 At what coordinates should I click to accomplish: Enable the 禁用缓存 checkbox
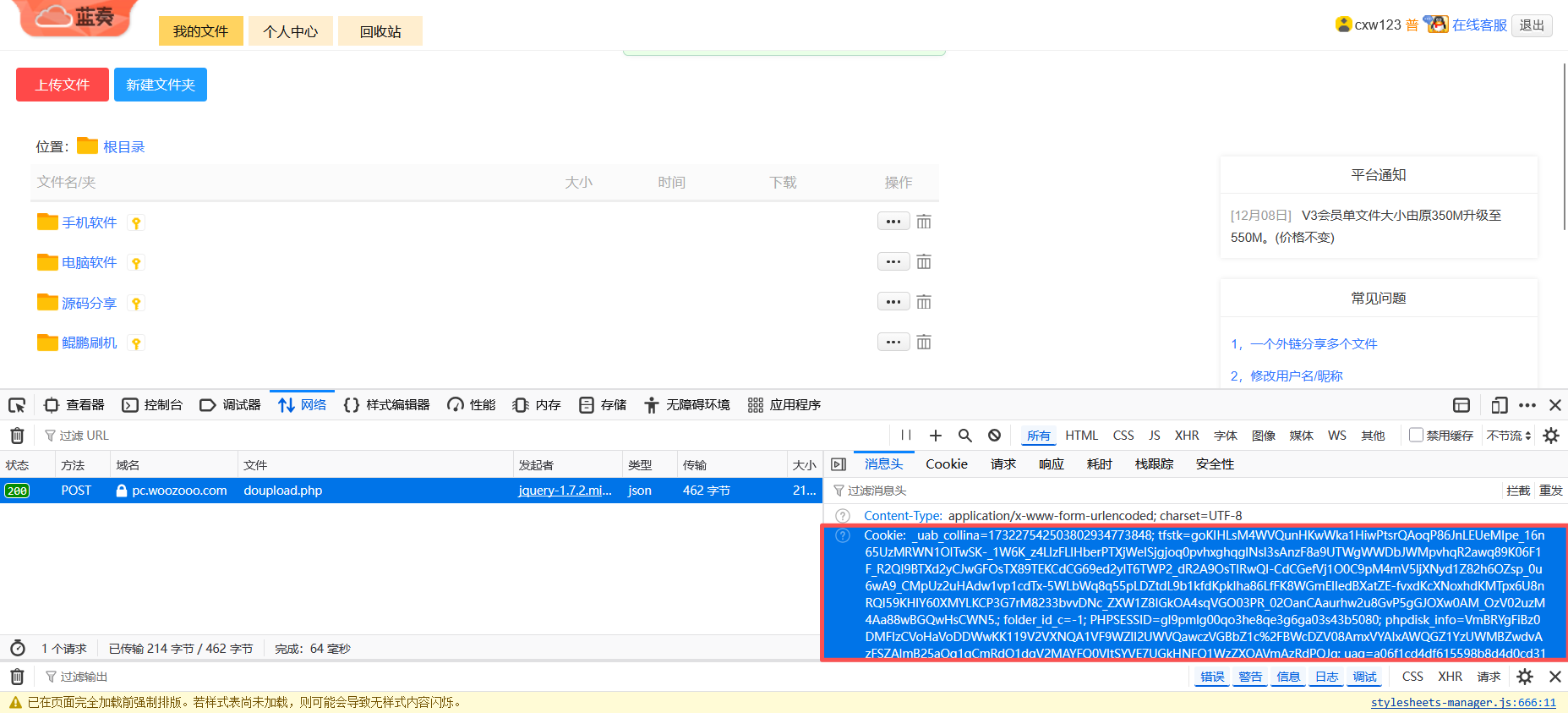(1416, 436)
